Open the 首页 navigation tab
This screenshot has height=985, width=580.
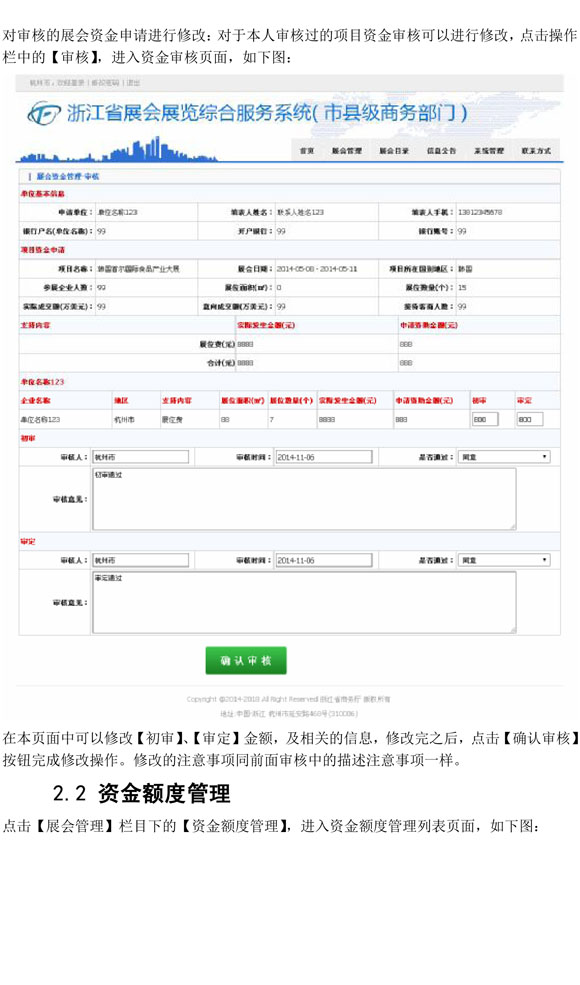(x=307, y=151)
